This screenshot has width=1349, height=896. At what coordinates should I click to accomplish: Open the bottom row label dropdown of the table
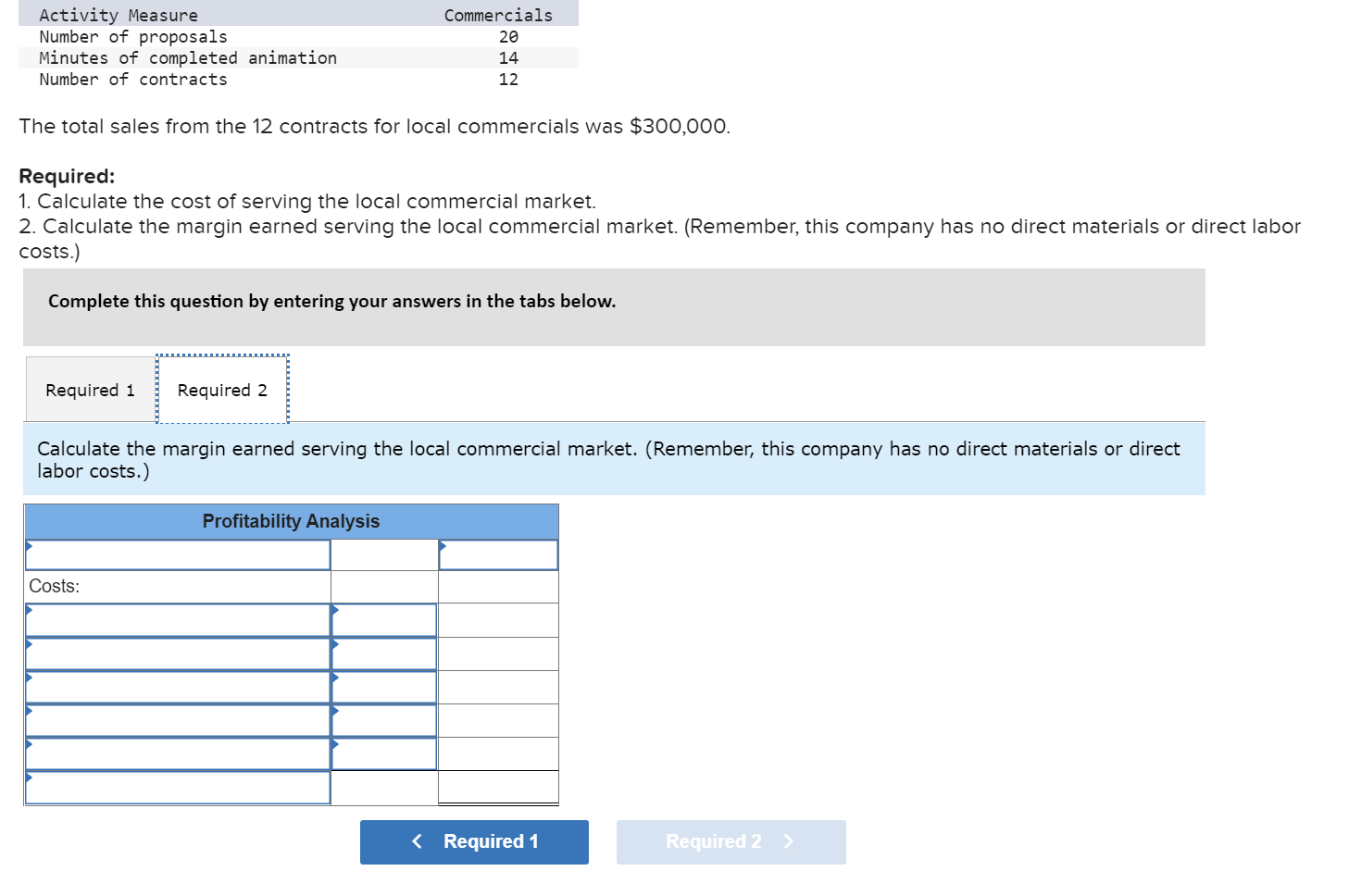tap(178, 788)
